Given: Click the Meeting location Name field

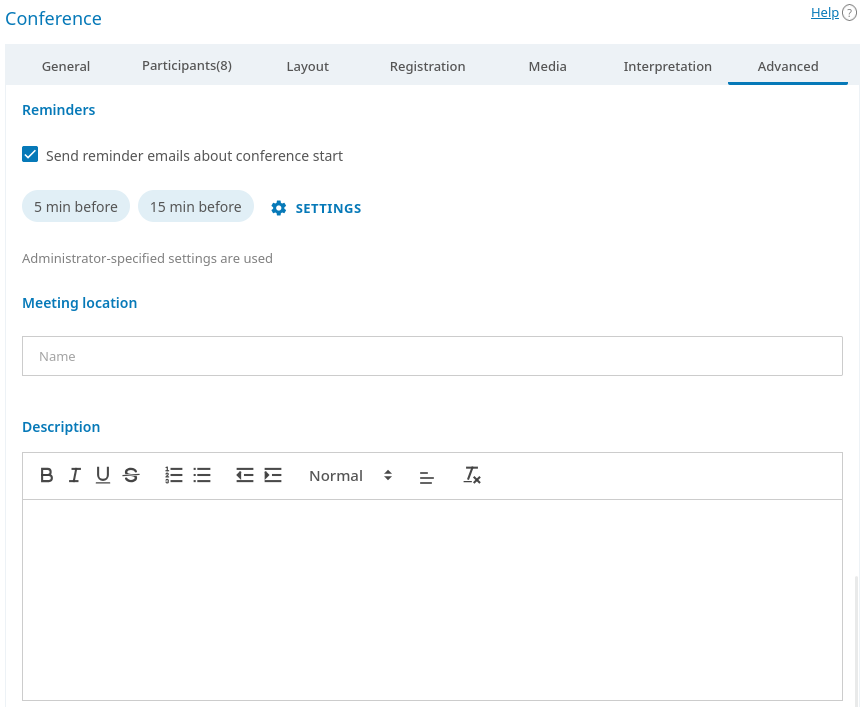Looking at the screenshot, I should [432, 356].
